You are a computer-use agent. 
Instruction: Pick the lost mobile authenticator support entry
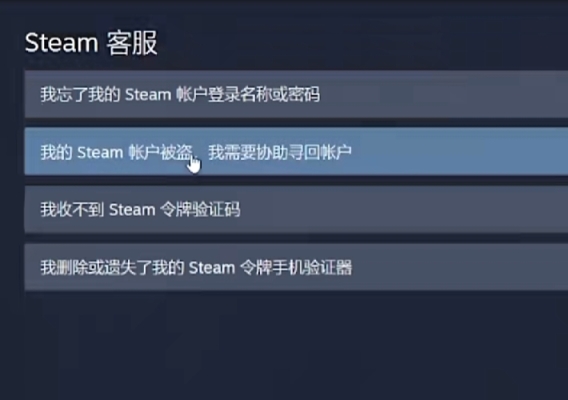tap(296, 267)
